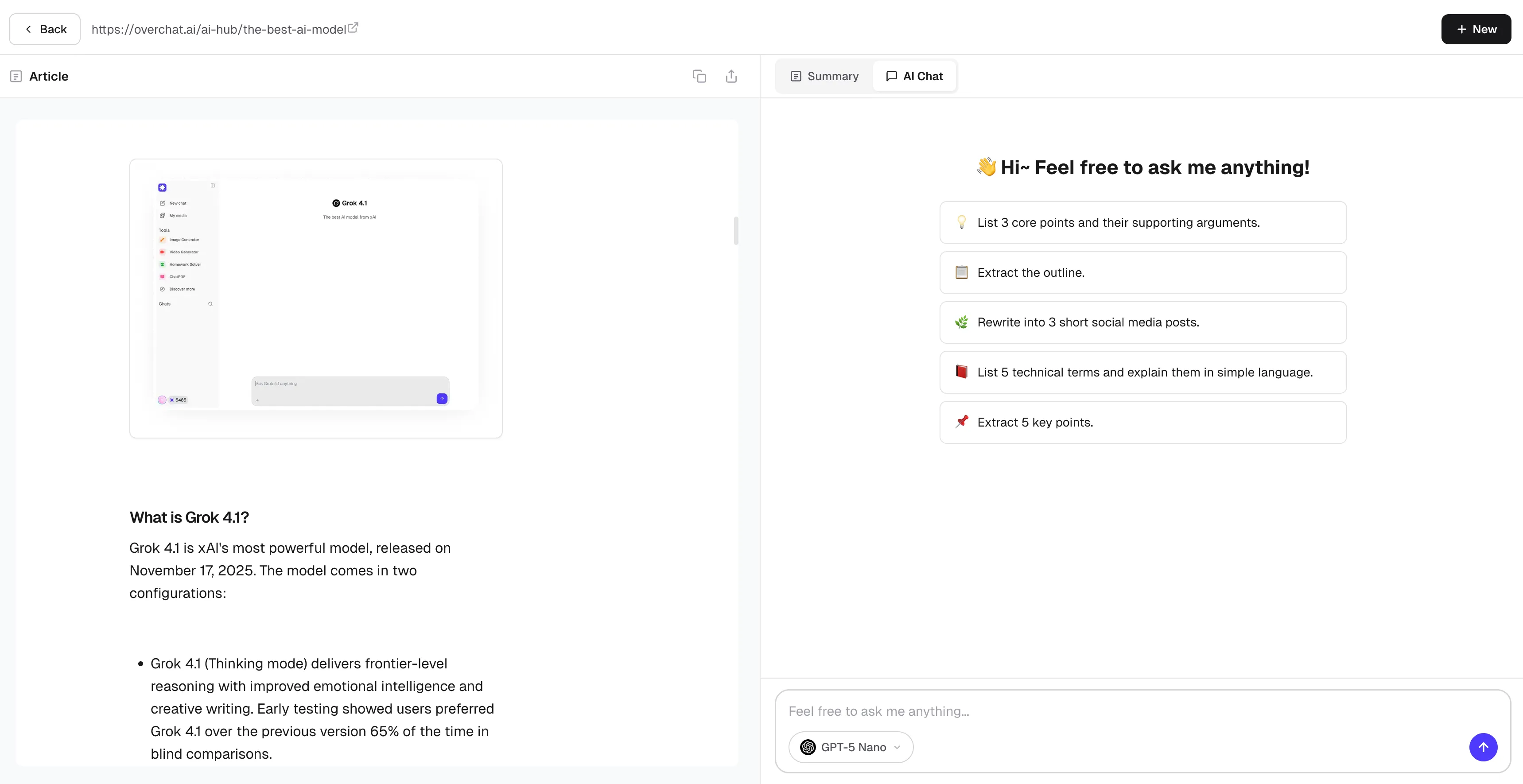Copy the article content
This screenshot has width=1523, height=784.
point(699,76)
